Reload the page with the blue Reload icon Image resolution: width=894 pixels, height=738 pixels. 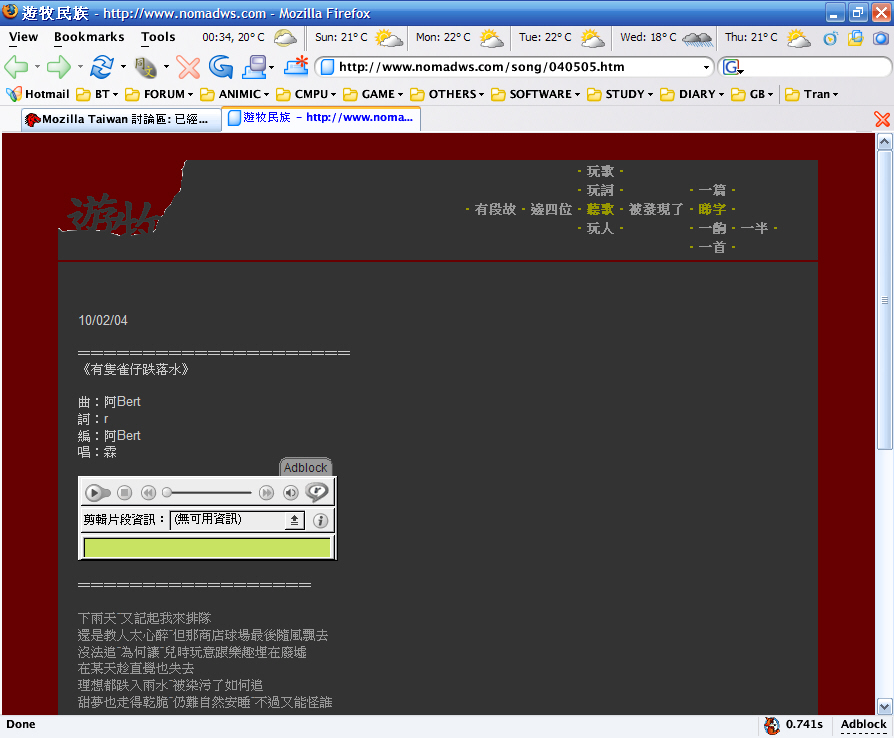point(101,67)
